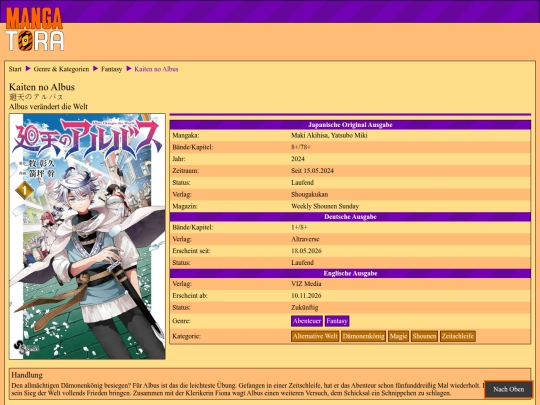Screen dimensions: 540x405
Task: Open Genre & Kategorien breadcrumb link
Action: [61, 69]
